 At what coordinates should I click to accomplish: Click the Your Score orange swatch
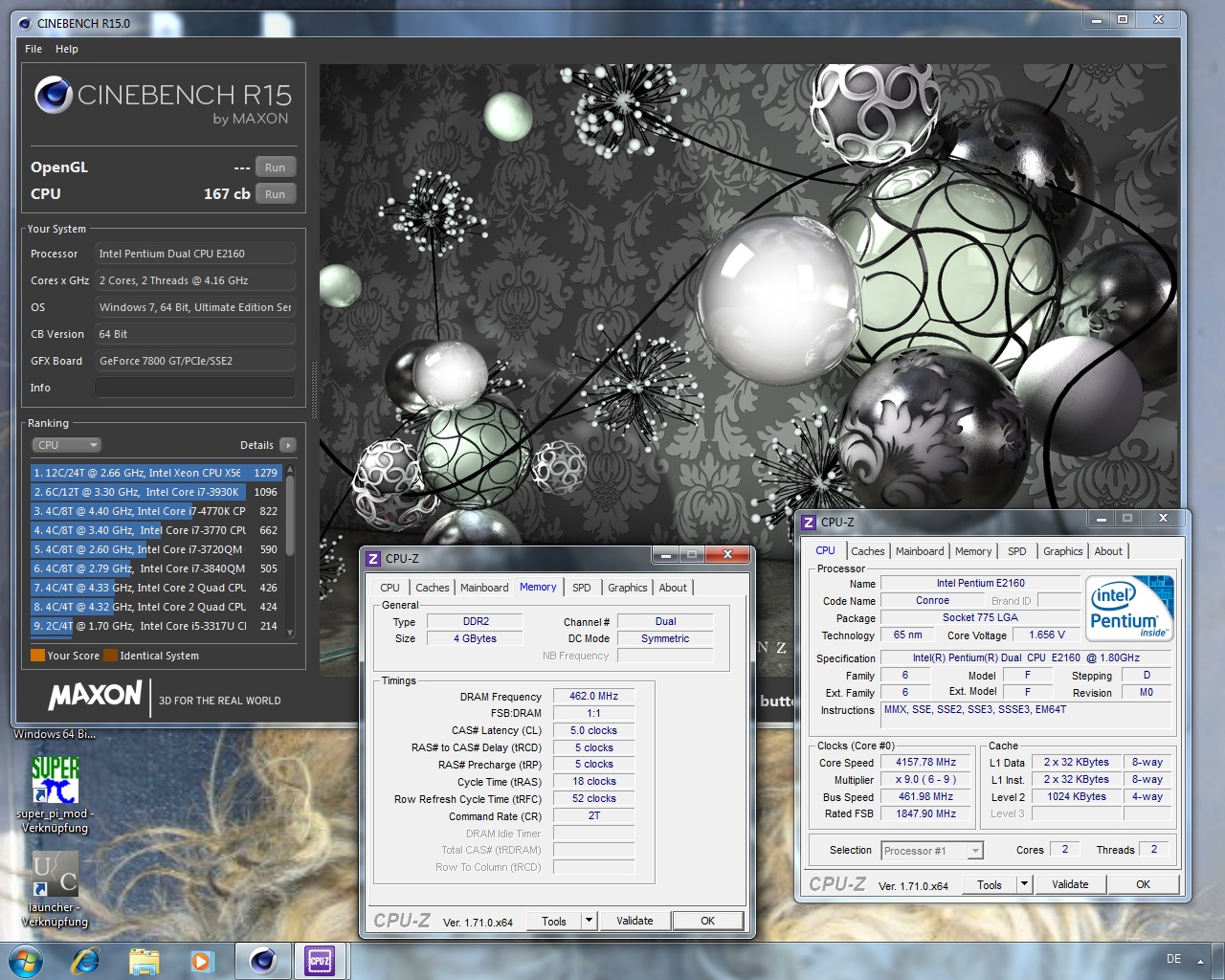[37, 656]
